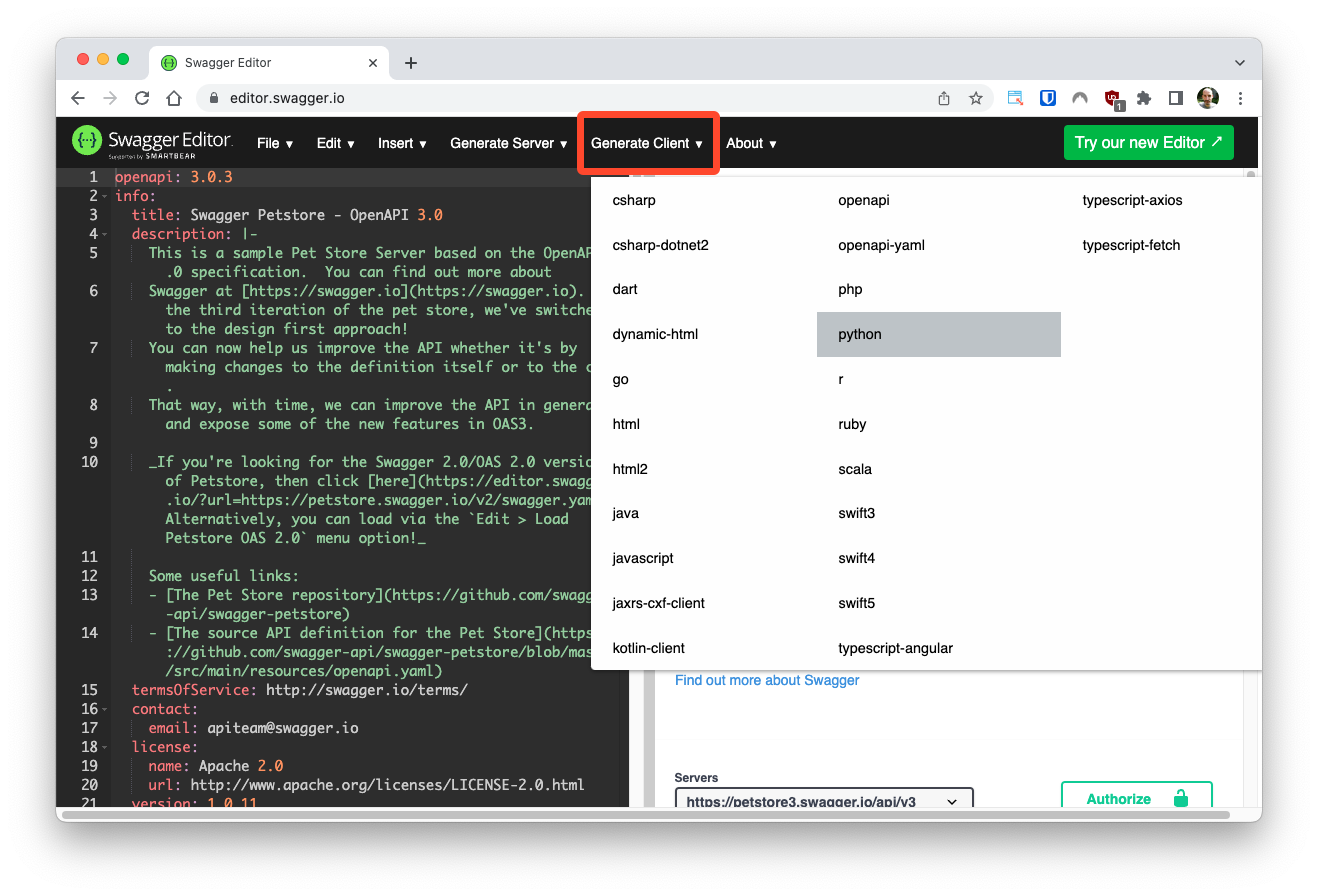
Task: Open the Edit menu
Action: [x=336, y=143]
